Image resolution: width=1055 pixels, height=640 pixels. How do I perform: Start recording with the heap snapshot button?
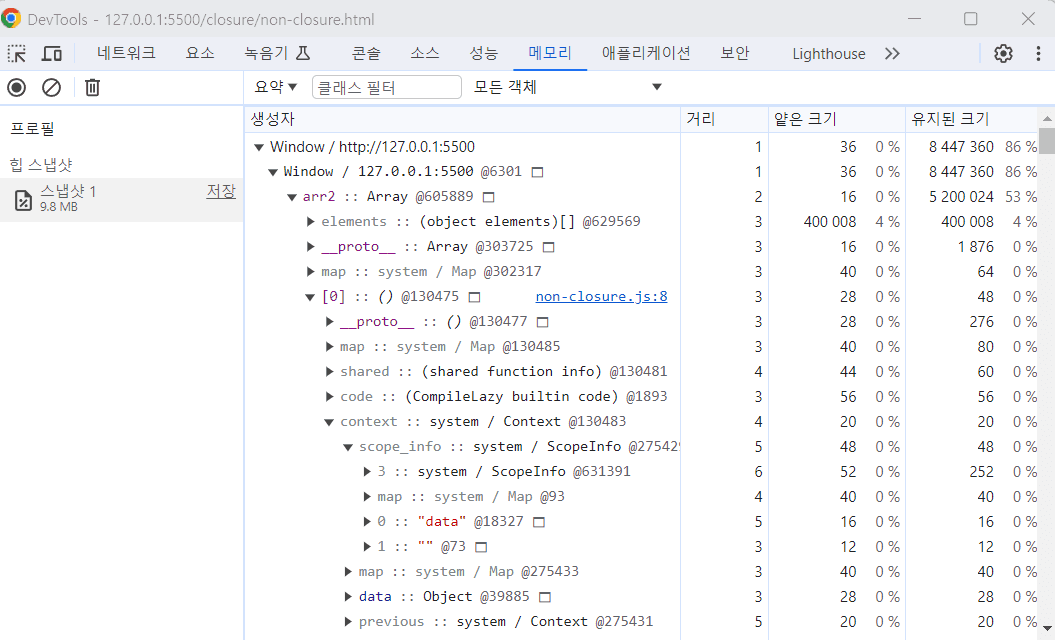17,87
